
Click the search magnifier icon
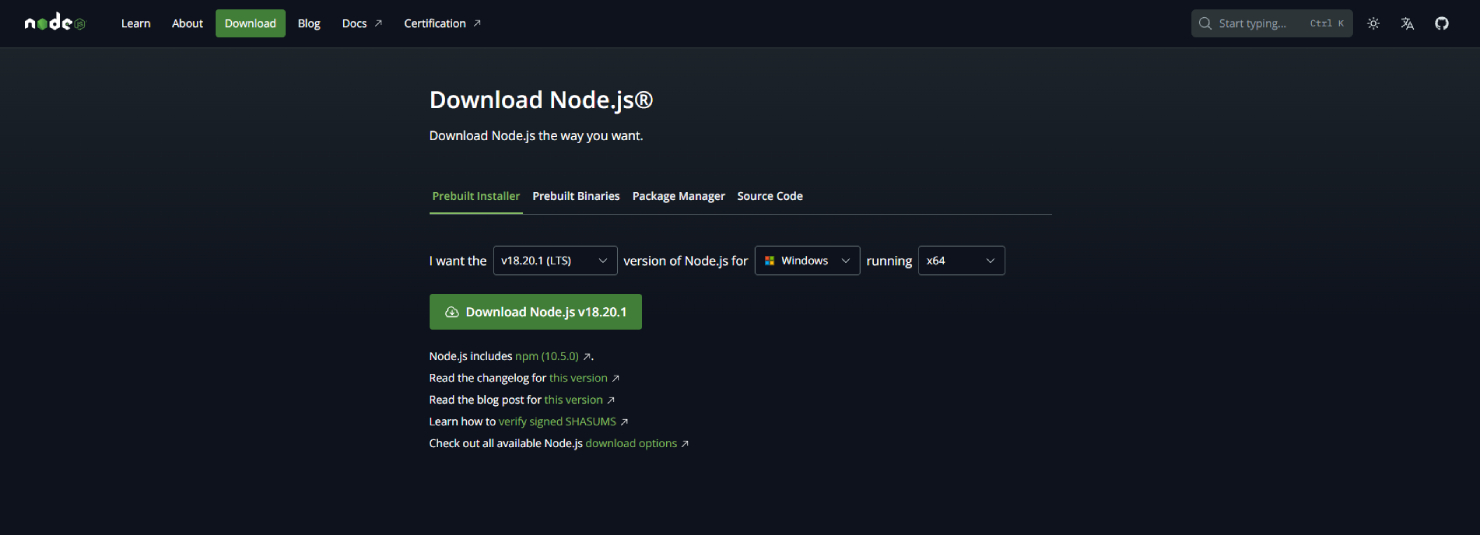tap(1205, 23)
